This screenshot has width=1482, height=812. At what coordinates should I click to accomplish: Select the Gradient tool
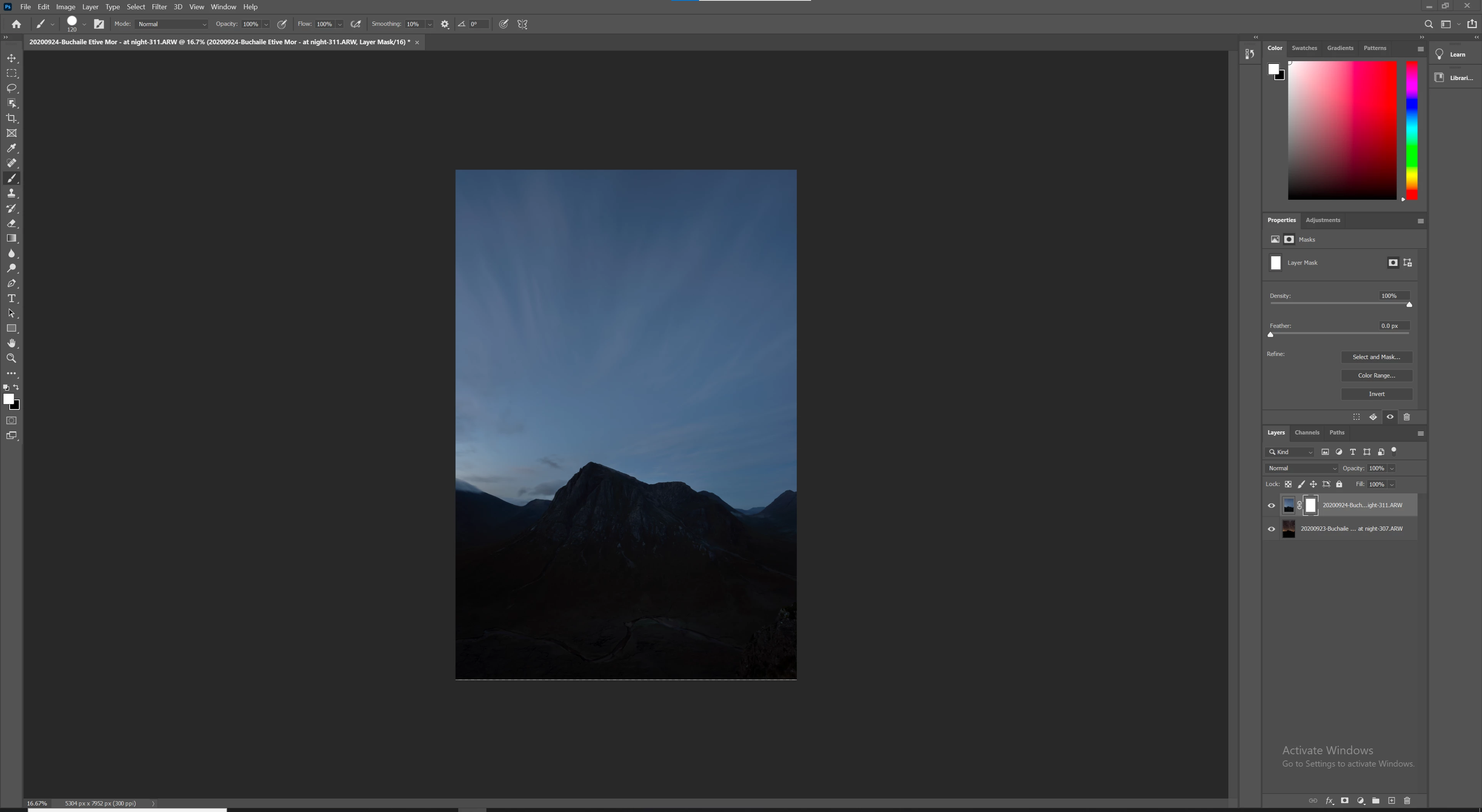[x=12, y=238]
